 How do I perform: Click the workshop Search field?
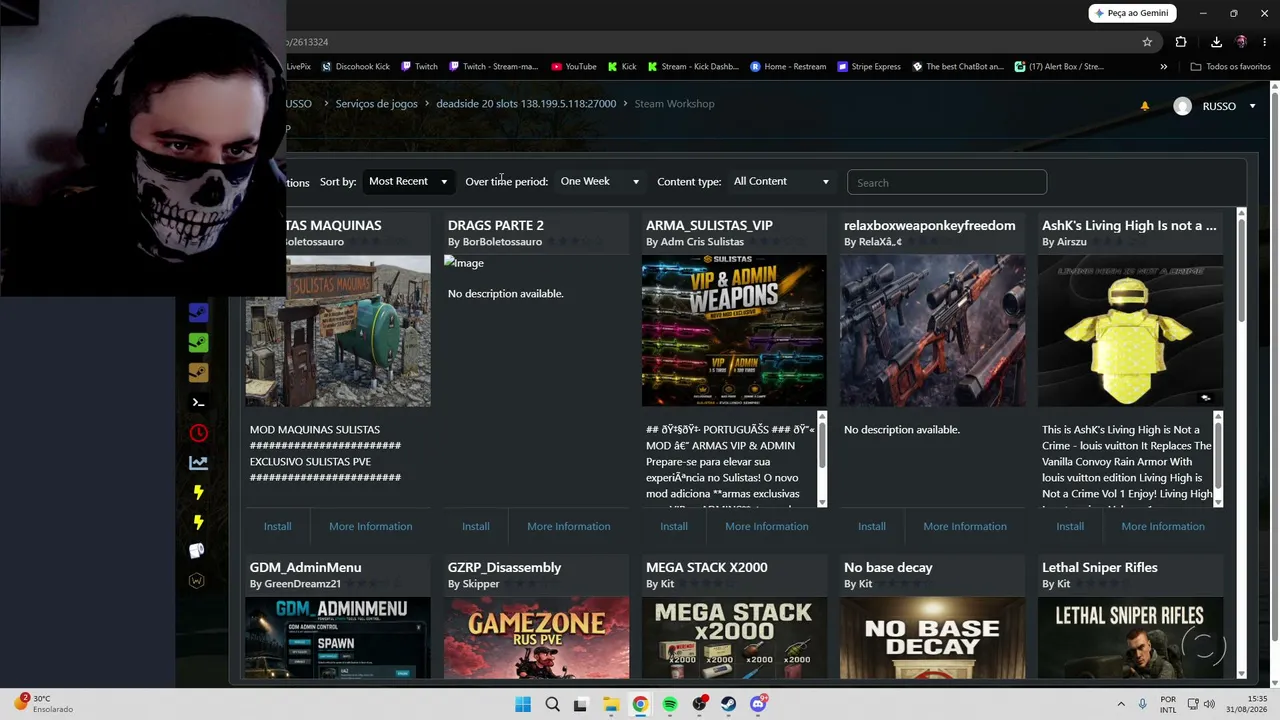[x=947, y=182]
